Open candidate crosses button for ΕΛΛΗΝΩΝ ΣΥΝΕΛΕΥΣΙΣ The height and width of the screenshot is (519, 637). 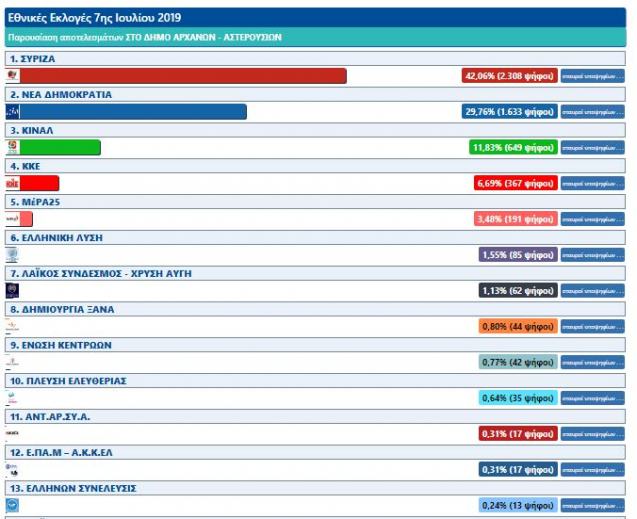[x=593, y=505]
